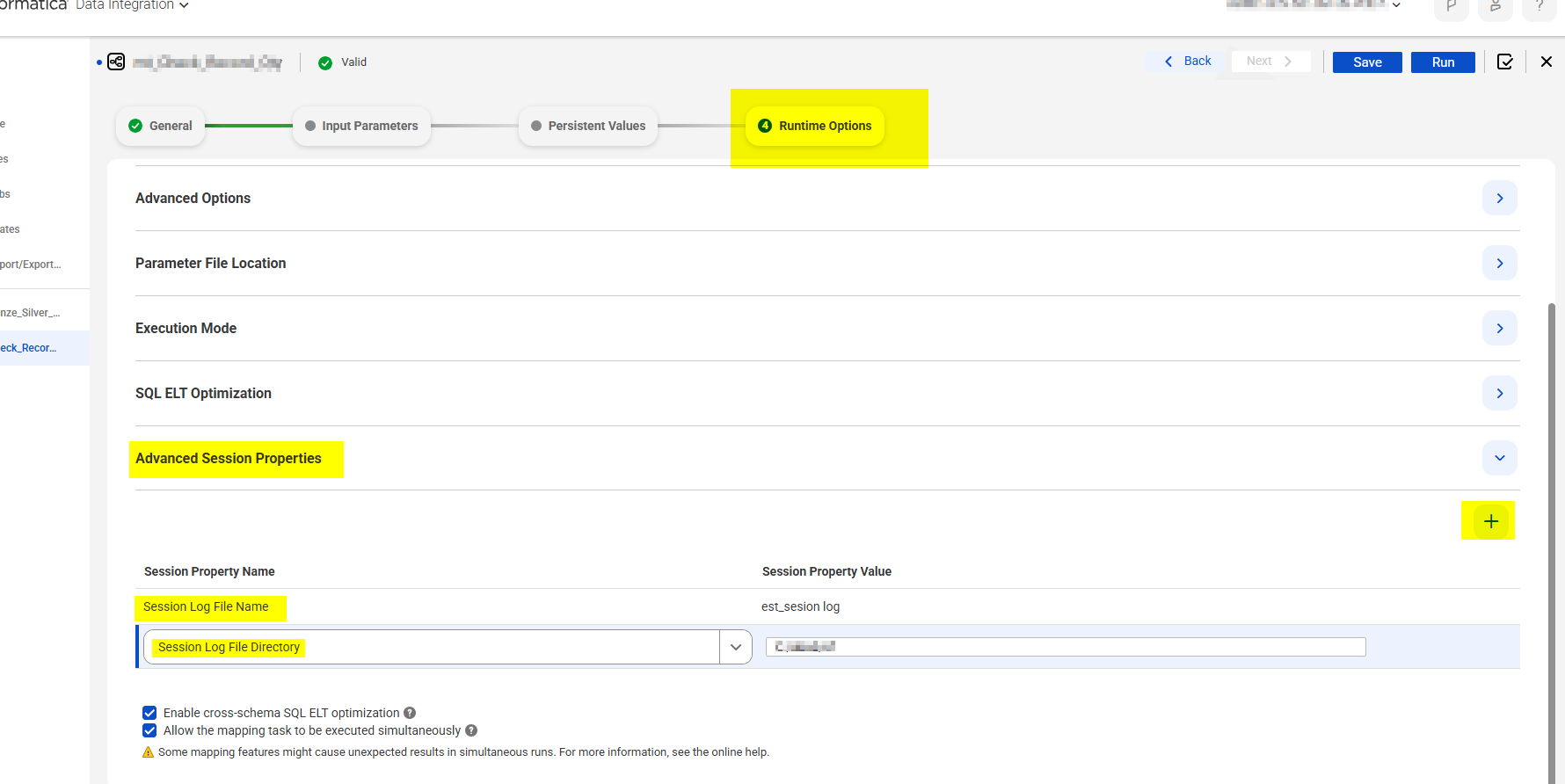Viewport: 1565px width, 784px height.
Task: Edit the session log directory value field
Action: [x=1066, y=647]
